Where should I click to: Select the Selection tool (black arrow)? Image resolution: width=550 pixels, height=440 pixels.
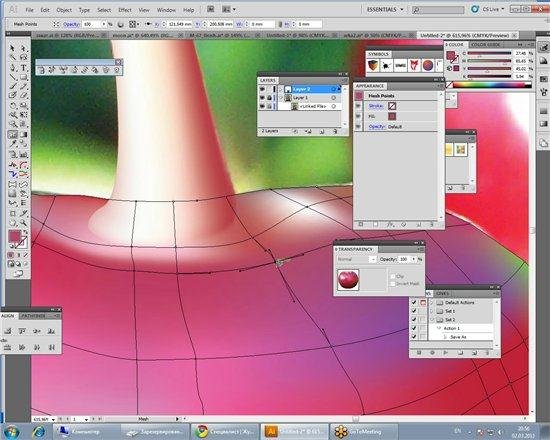point(12,48)
